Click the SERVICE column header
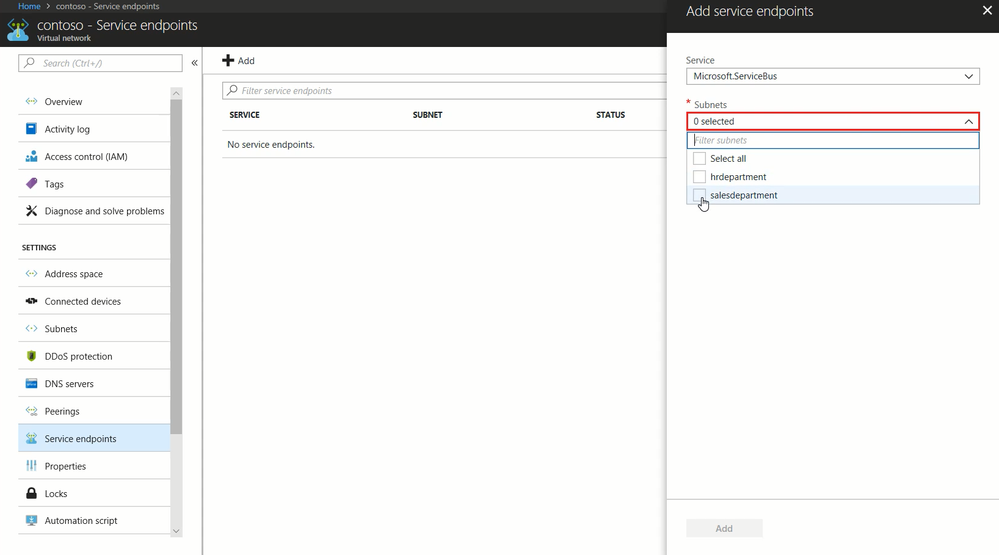This screenshot has height=555, width=999. pyautogui.click(x=244, y=115)
